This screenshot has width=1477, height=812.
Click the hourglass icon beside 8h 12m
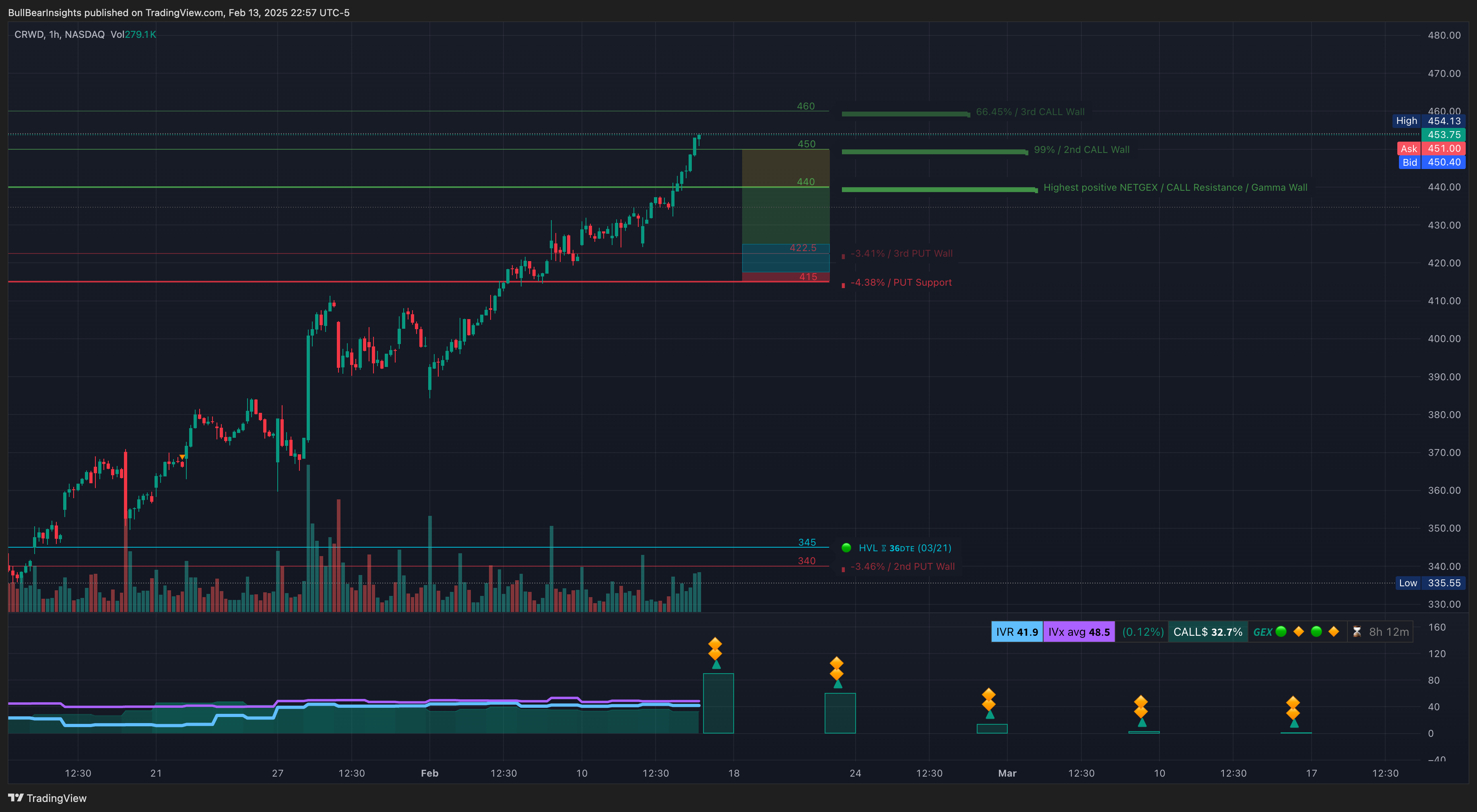click(1357, 632)
